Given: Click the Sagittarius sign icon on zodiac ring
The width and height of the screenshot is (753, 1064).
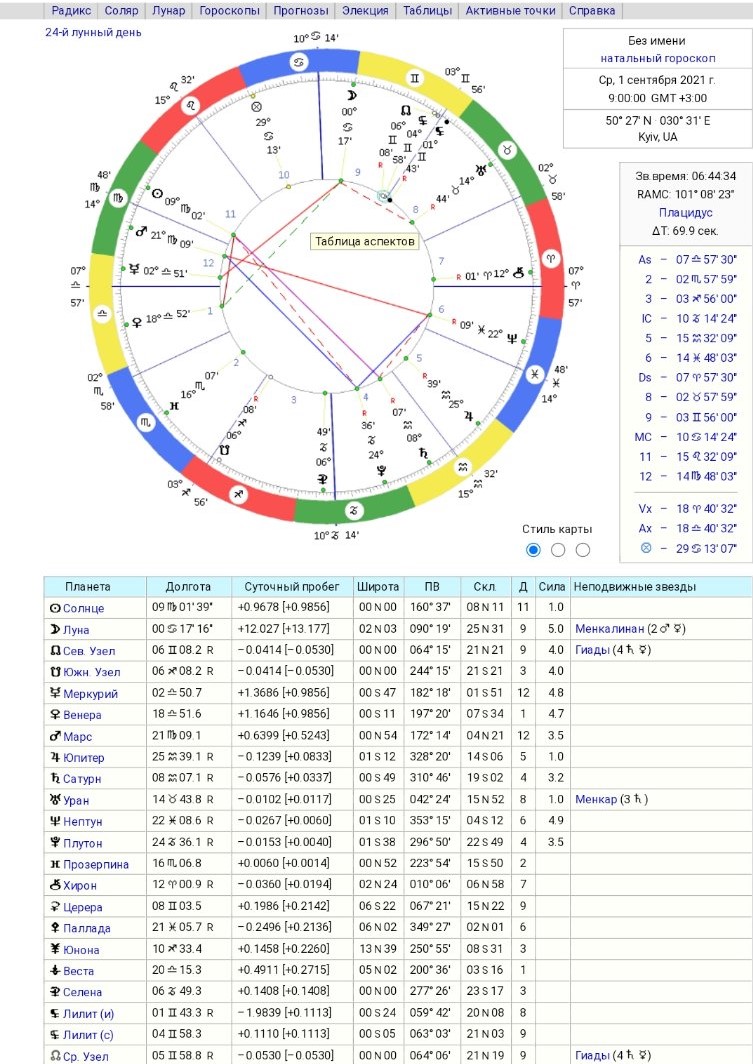Looking at the screenshot, I should coord(238,495).
